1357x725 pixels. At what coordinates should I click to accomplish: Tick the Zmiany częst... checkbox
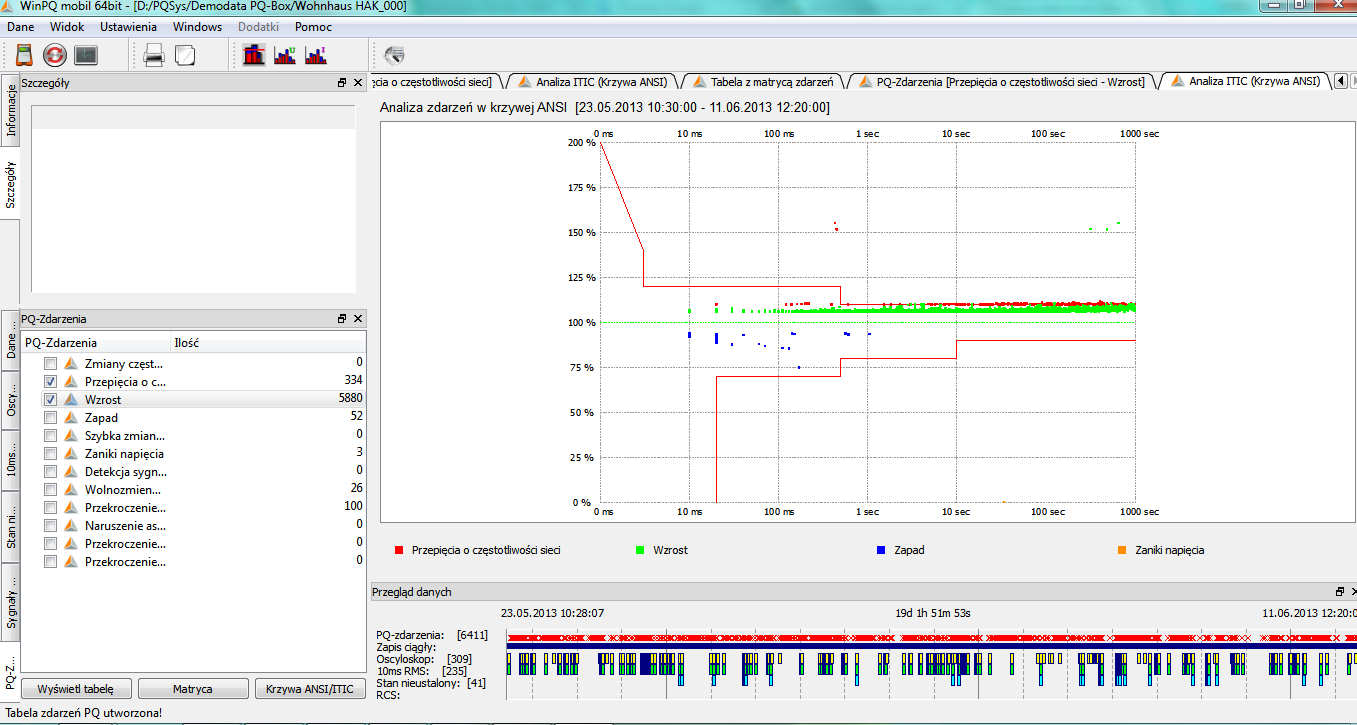[x=50, y=362]
